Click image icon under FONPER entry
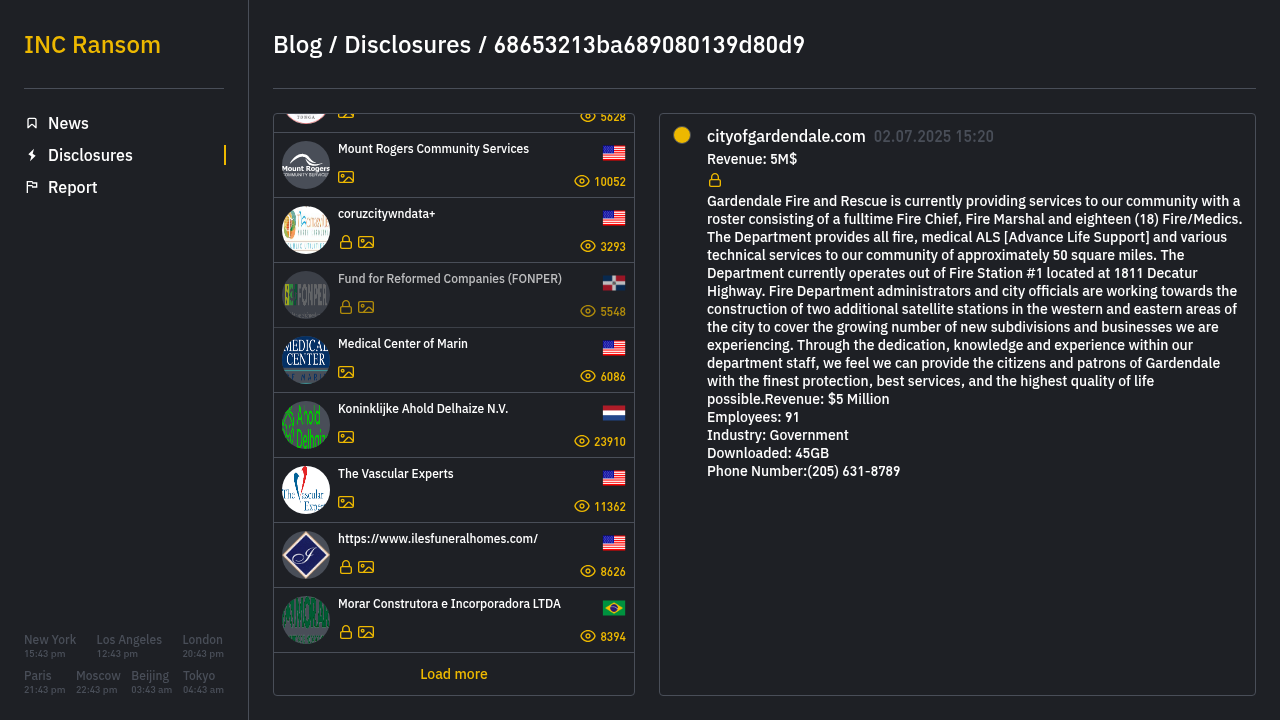1280x720 pixels. (366, 307)
